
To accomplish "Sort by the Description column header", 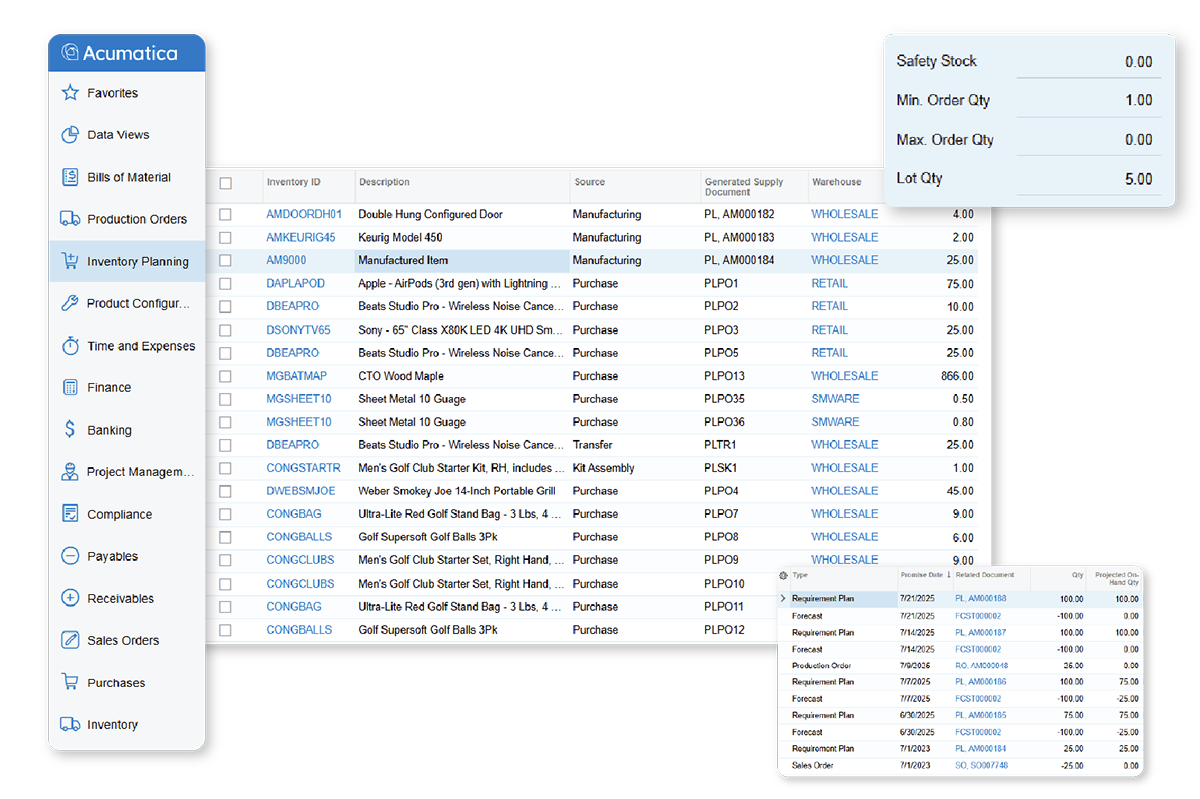I will (x=384, y=182).
